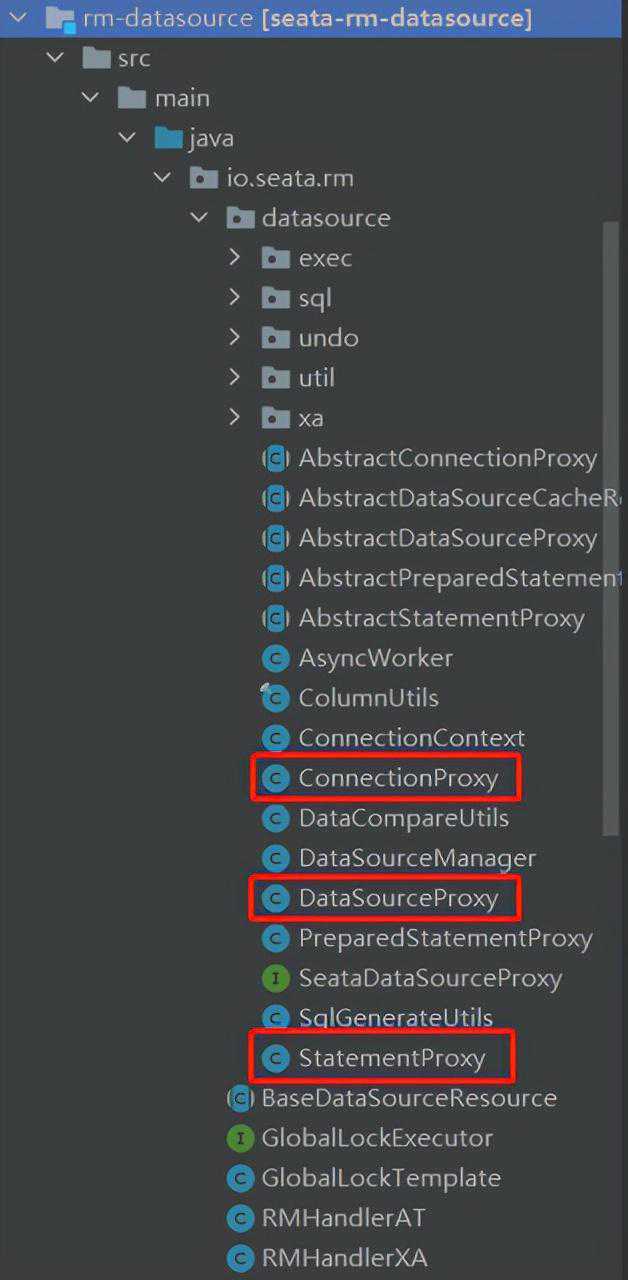Collapse the src folder

pyautogui.click(x=55, y=58)
